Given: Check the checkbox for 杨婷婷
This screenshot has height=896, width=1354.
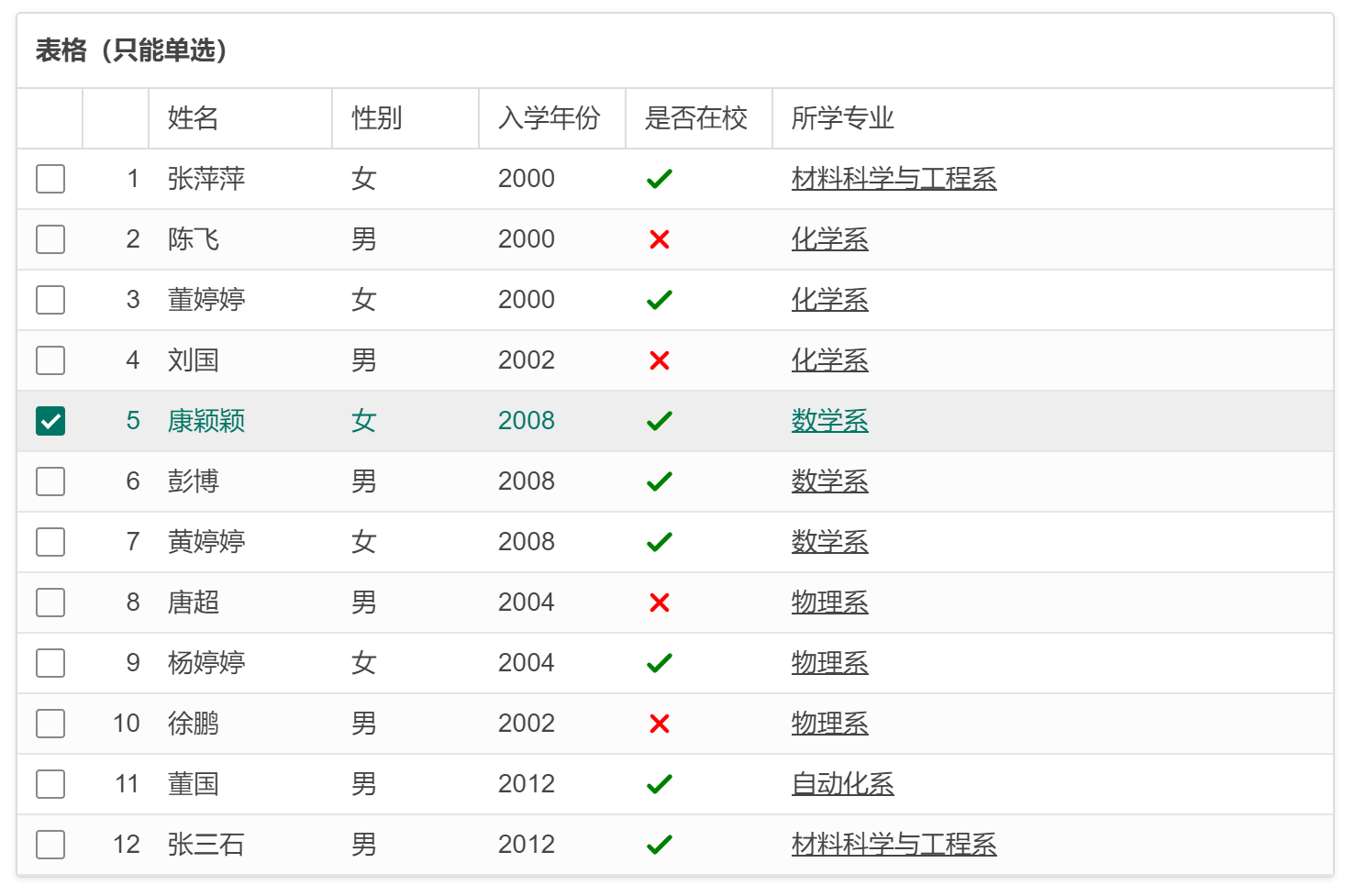Looking at the screenshot, I should [x=50, y=663].
